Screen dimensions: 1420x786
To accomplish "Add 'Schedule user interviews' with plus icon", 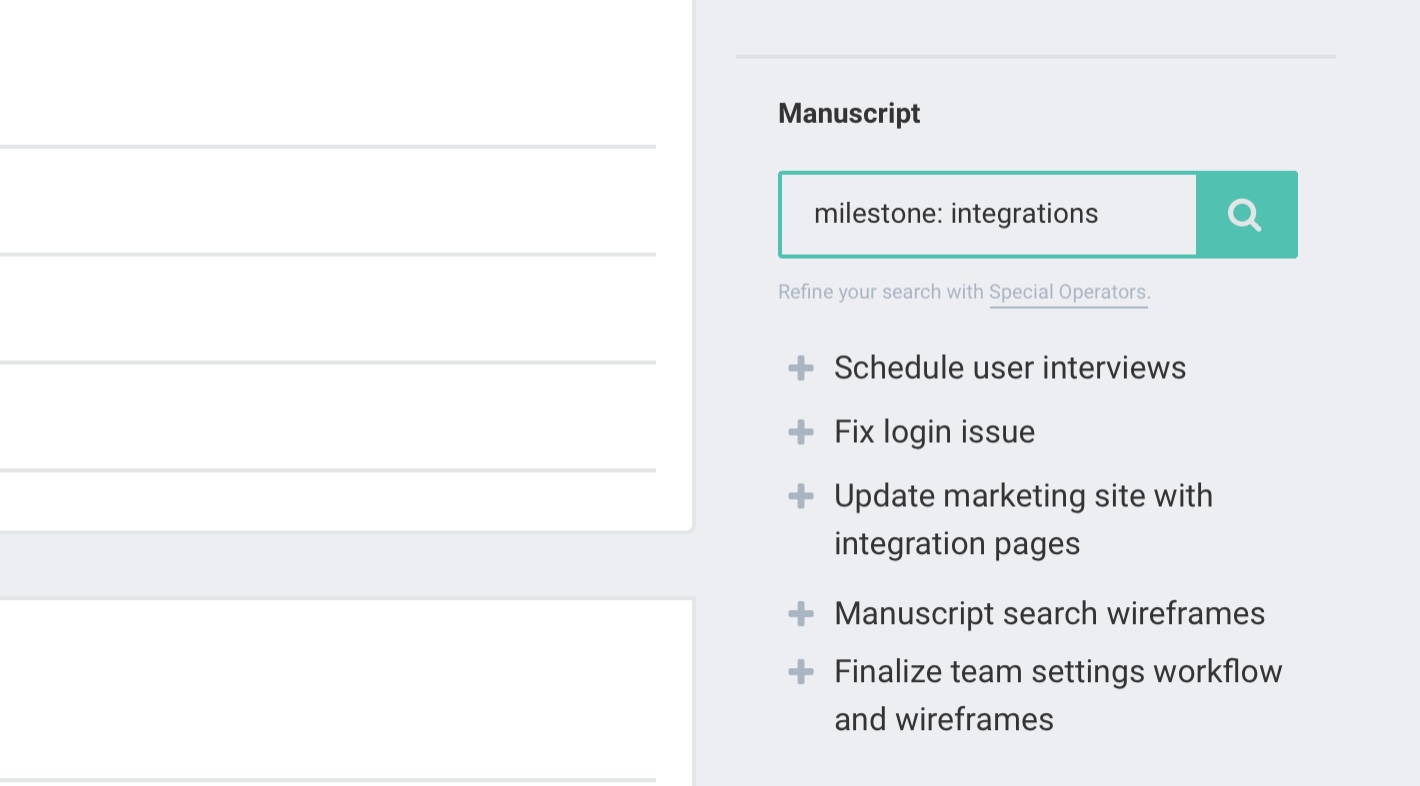I will (x=801, y=368).
